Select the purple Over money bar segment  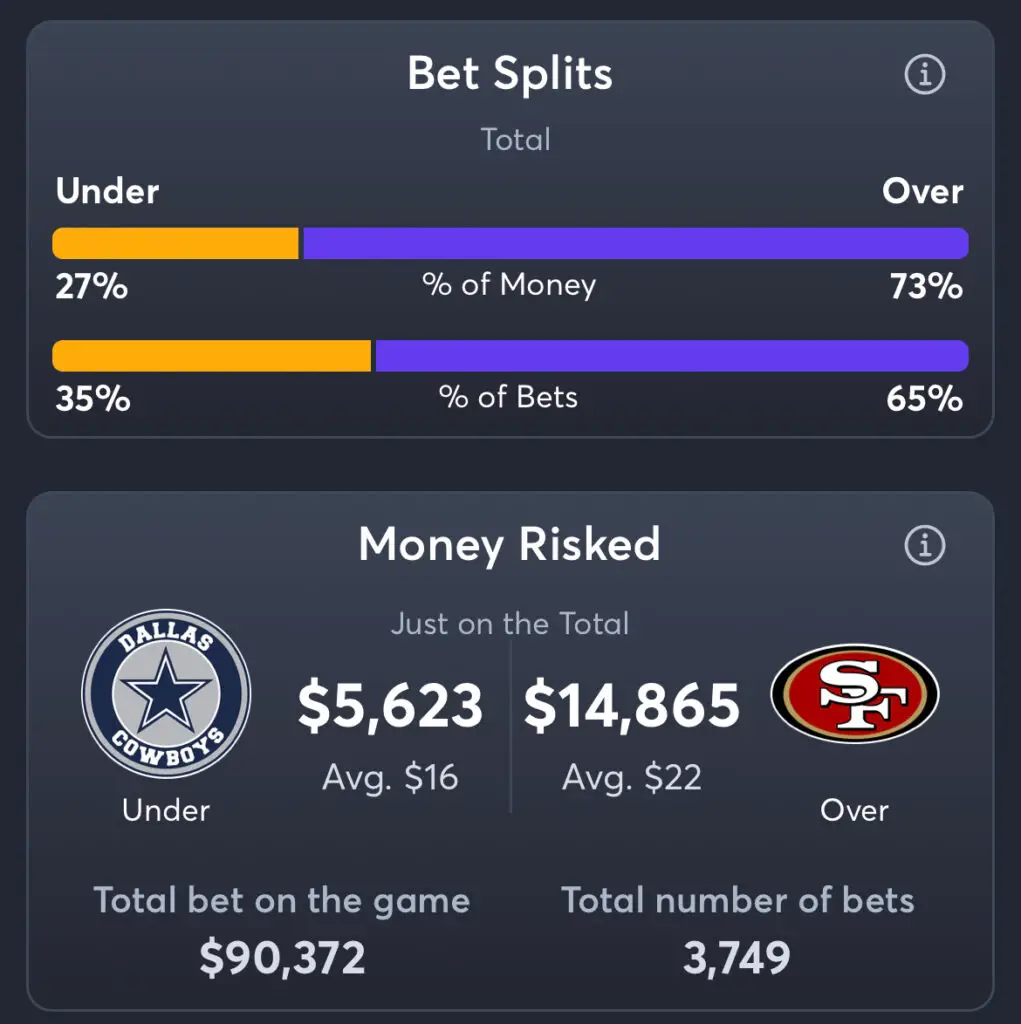tap(636, 243)
